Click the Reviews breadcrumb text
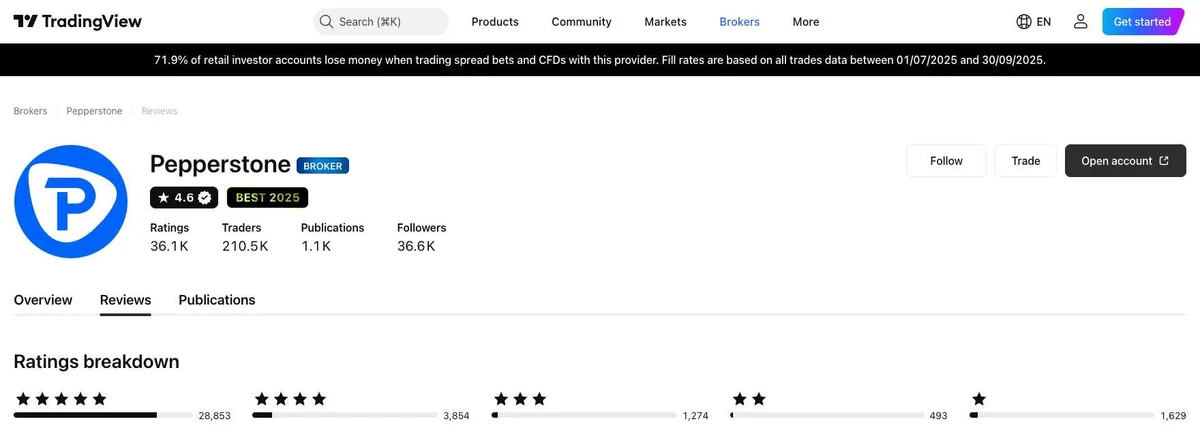The height and width of the screenshot is (438, 1200). (159, 111)
